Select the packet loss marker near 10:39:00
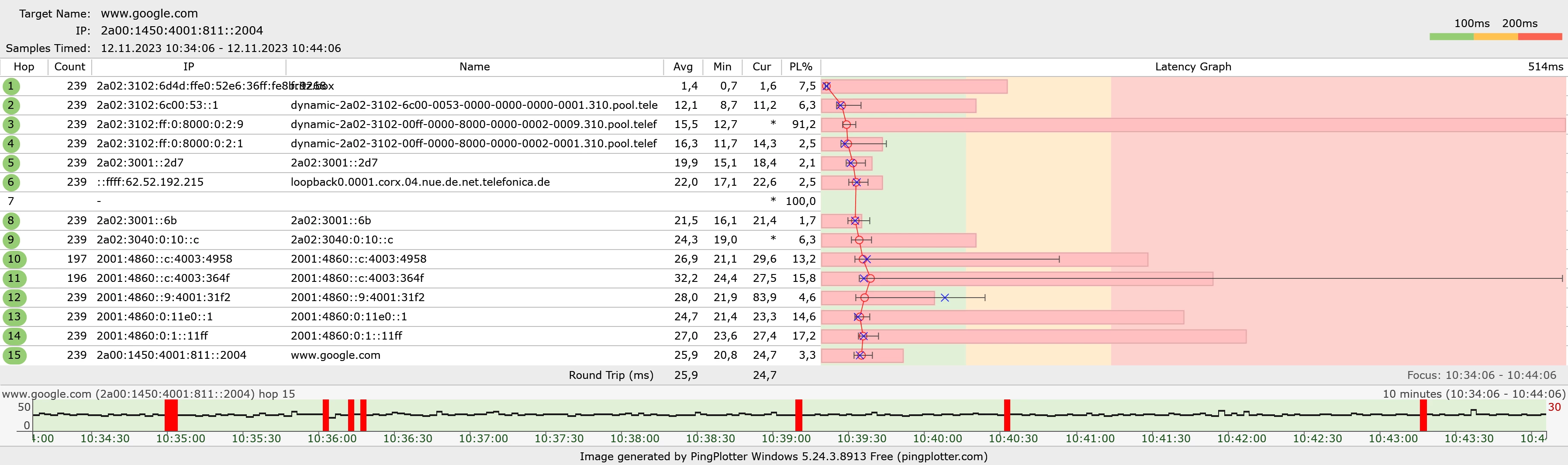The image size is (1568, 465). point(798,416)
